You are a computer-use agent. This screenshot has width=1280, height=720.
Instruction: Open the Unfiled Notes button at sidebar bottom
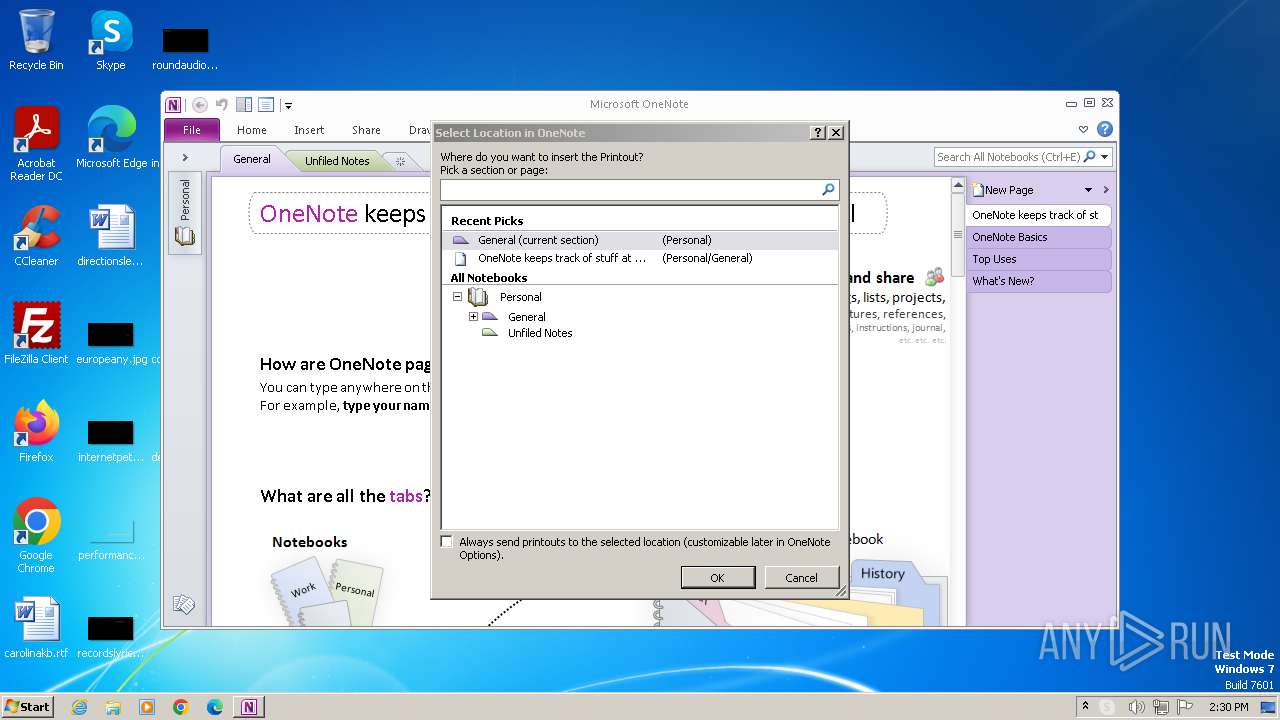(x=183, y=604)
